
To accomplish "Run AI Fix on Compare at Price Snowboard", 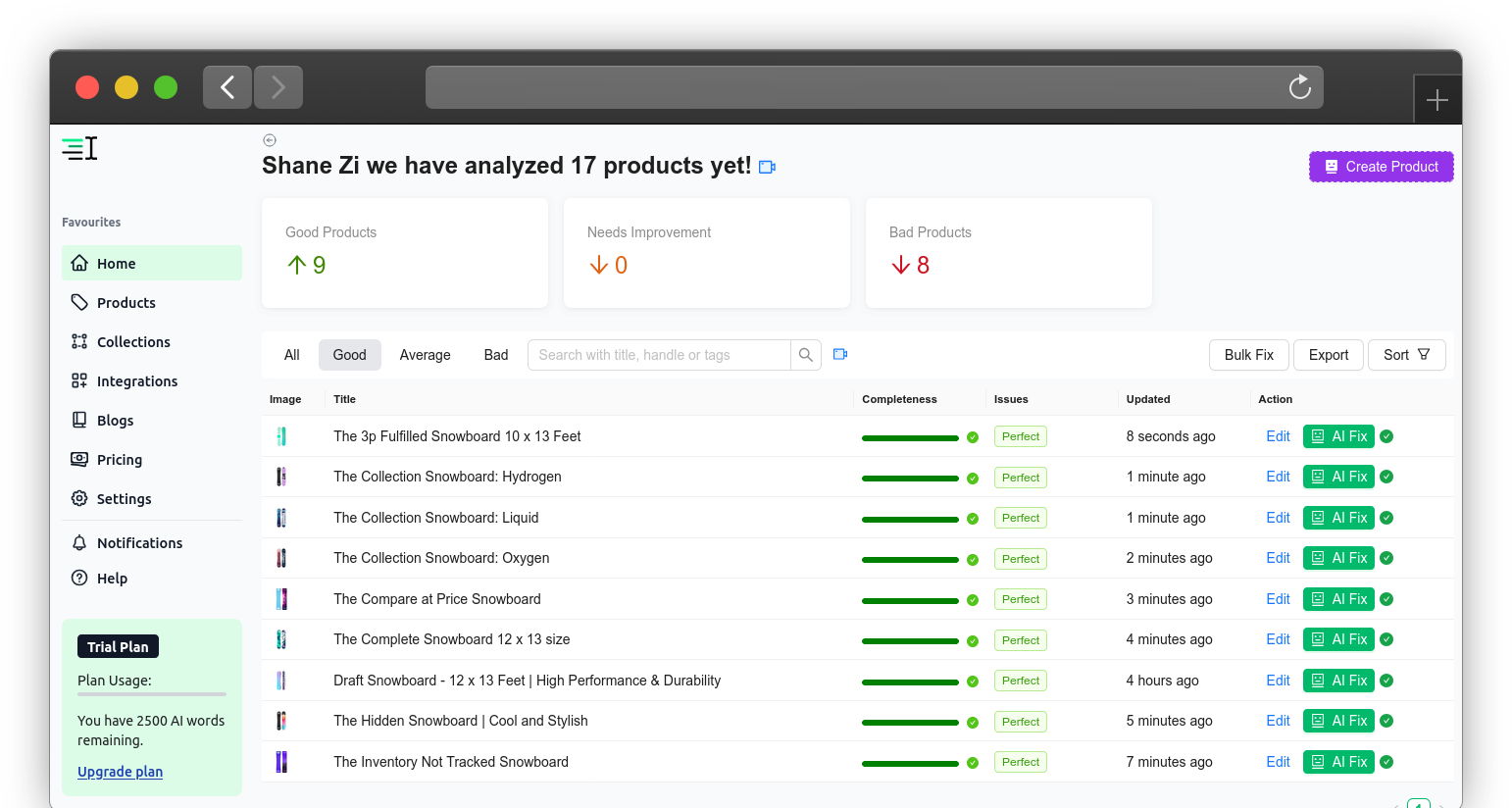I will [x=1338, y=599].
